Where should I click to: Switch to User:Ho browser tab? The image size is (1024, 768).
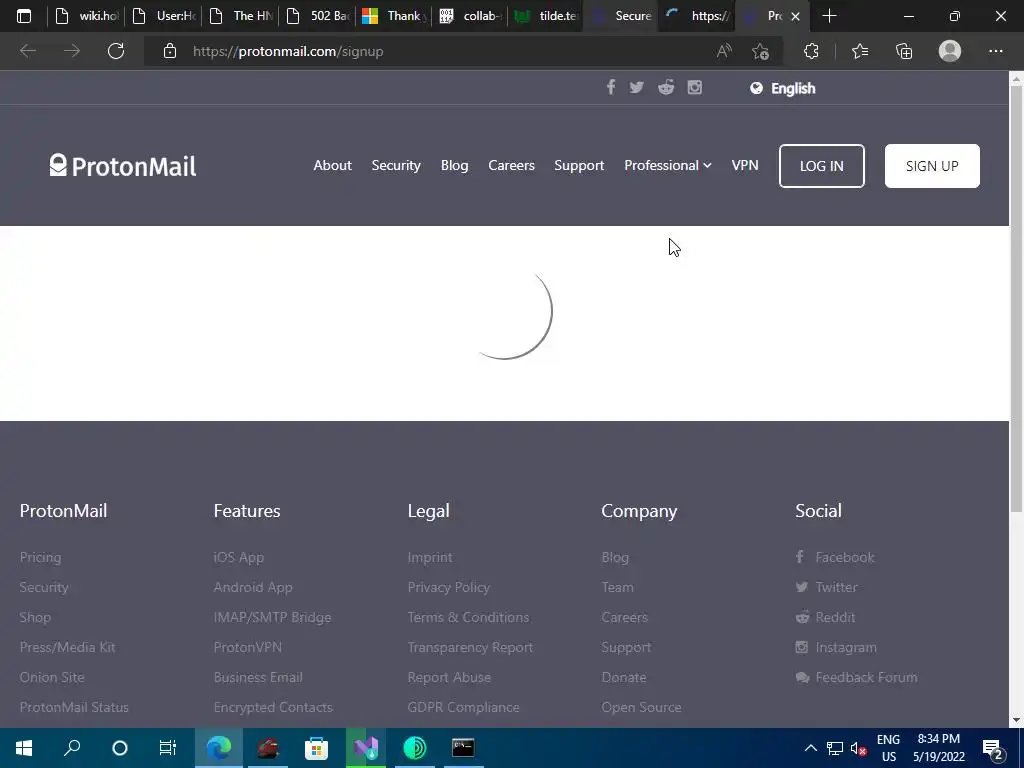click(x=163, y=16)
